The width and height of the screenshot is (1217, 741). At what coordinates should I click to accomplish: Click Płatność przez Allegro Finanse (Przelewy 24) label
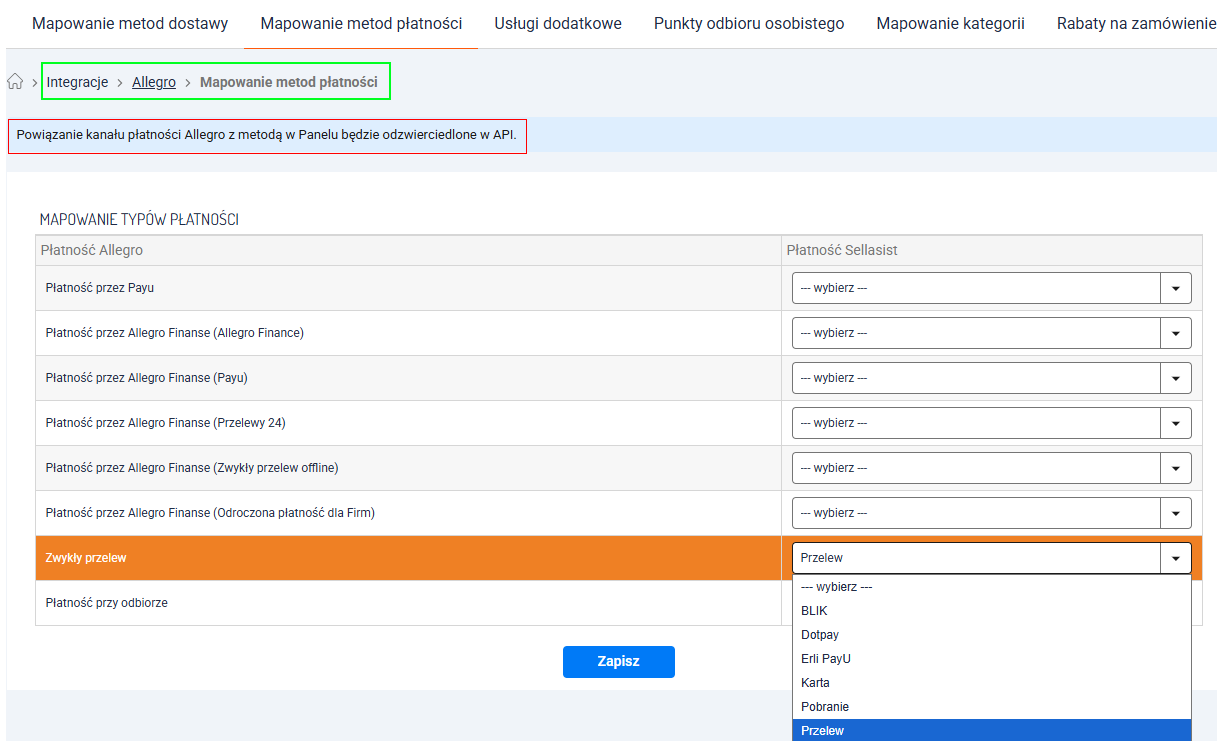(166, 423)
